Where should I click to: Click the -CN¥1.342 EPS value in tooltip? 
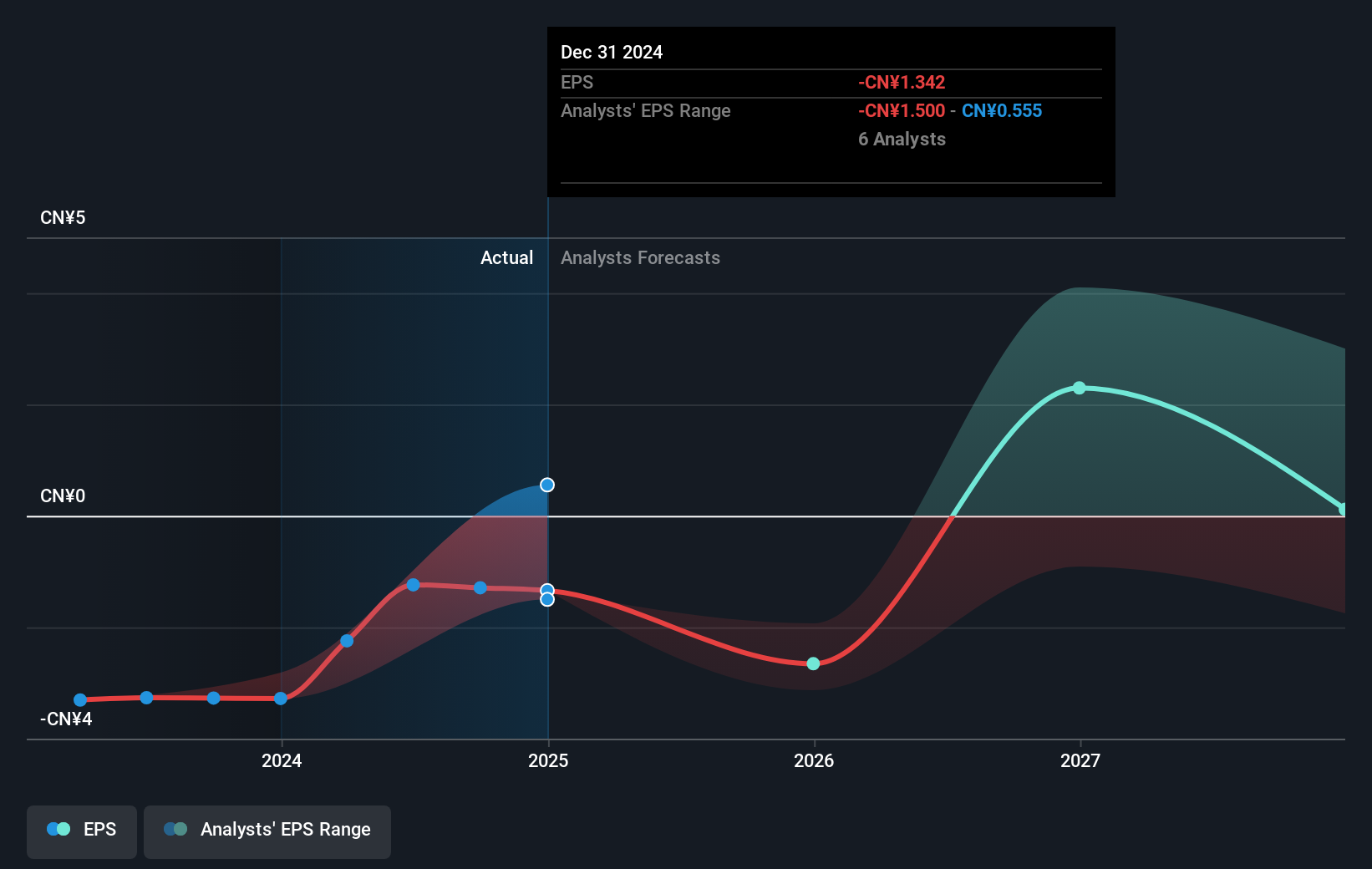click(x=902, y=82)
